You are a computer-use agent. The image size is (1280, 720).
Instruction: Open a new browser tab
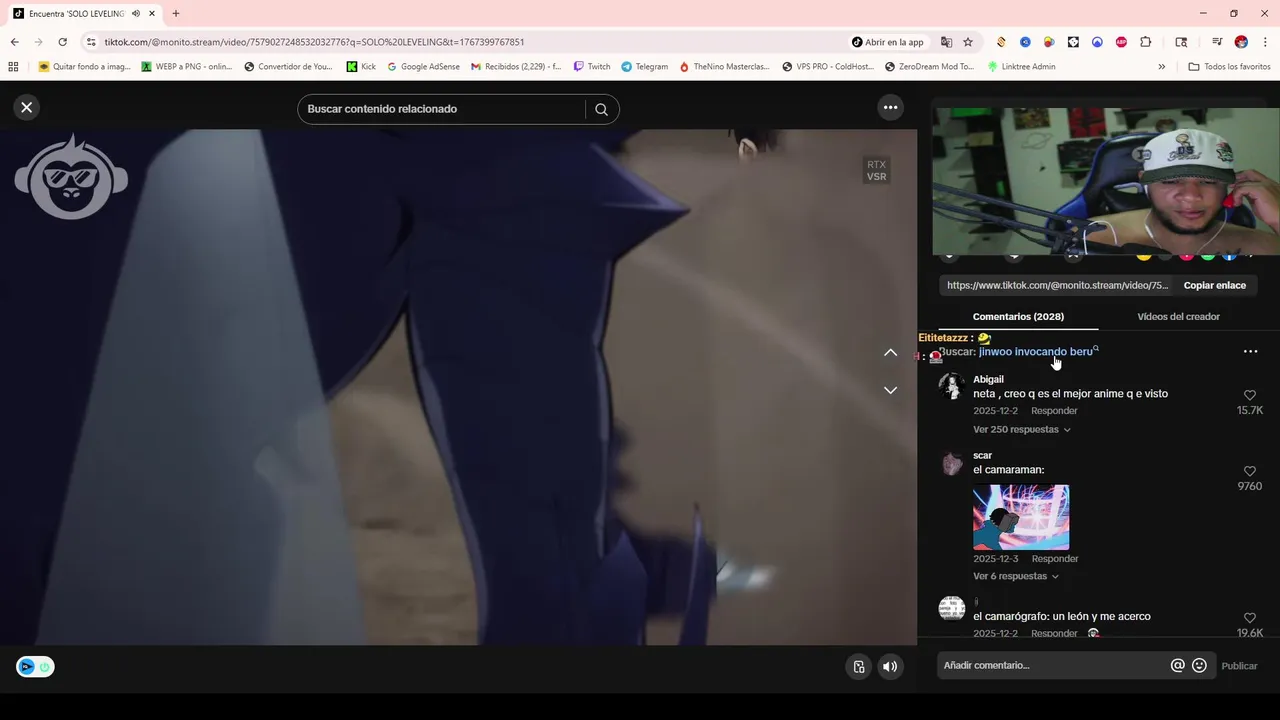pyautogui.click(x=176, y=14)
